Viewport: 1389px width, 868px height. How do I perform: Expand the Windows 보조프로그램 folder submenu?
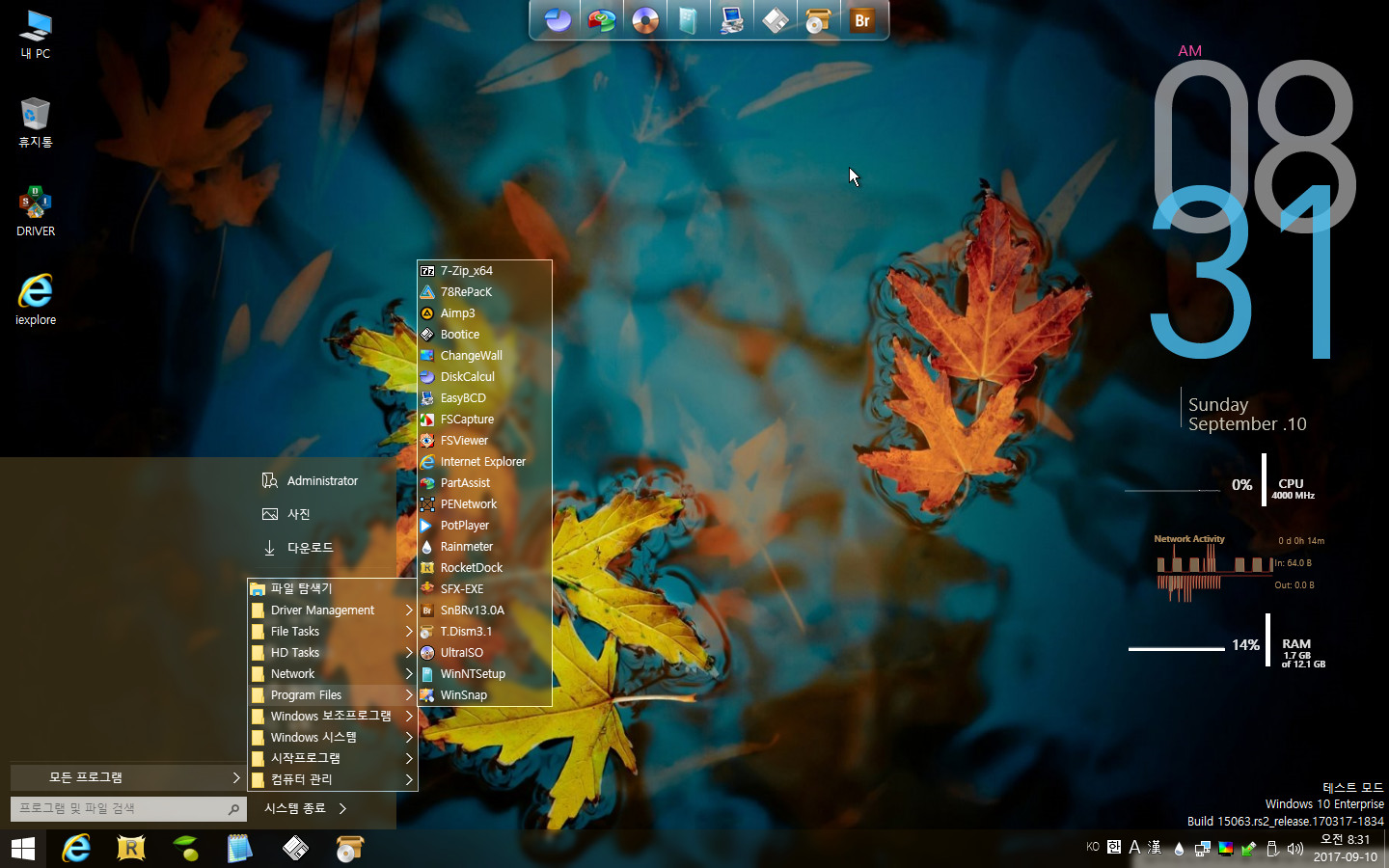click(x=333, y=717)
